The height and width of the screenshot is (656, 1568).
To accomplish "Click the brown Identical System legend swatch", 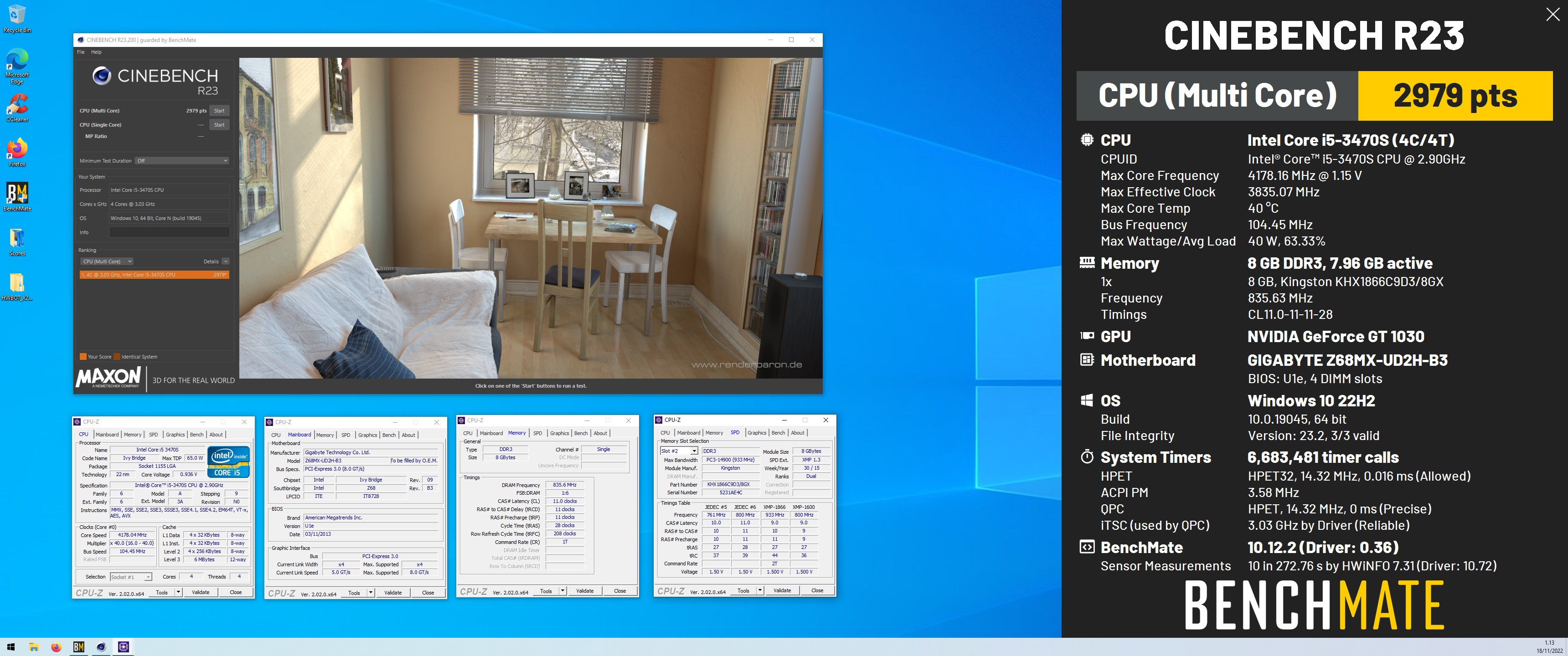I will point(117,357).
